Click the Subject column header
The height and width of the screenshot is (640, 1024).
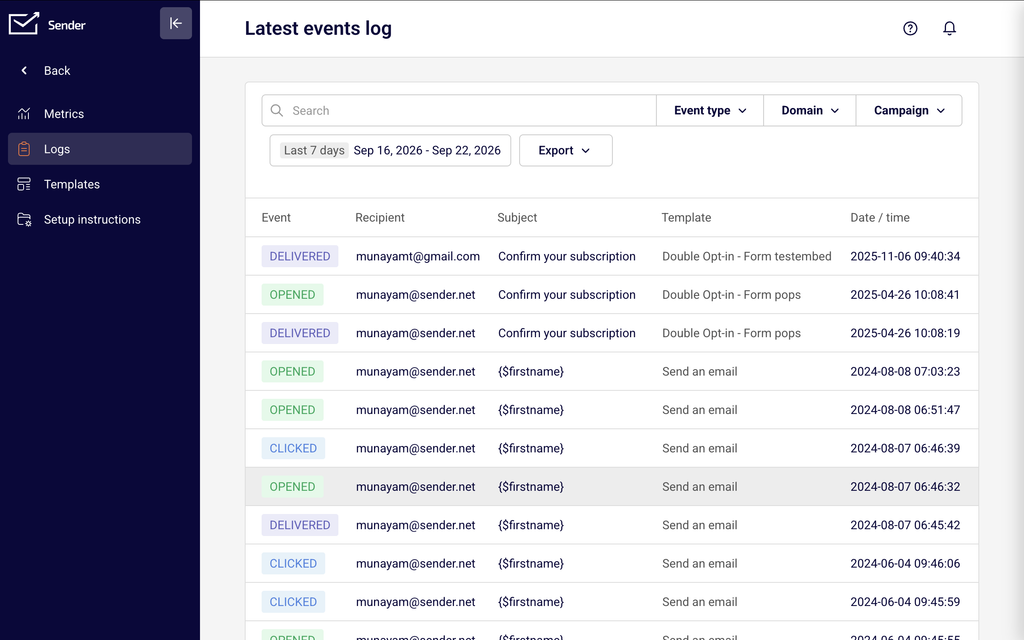tap(517, 217)
